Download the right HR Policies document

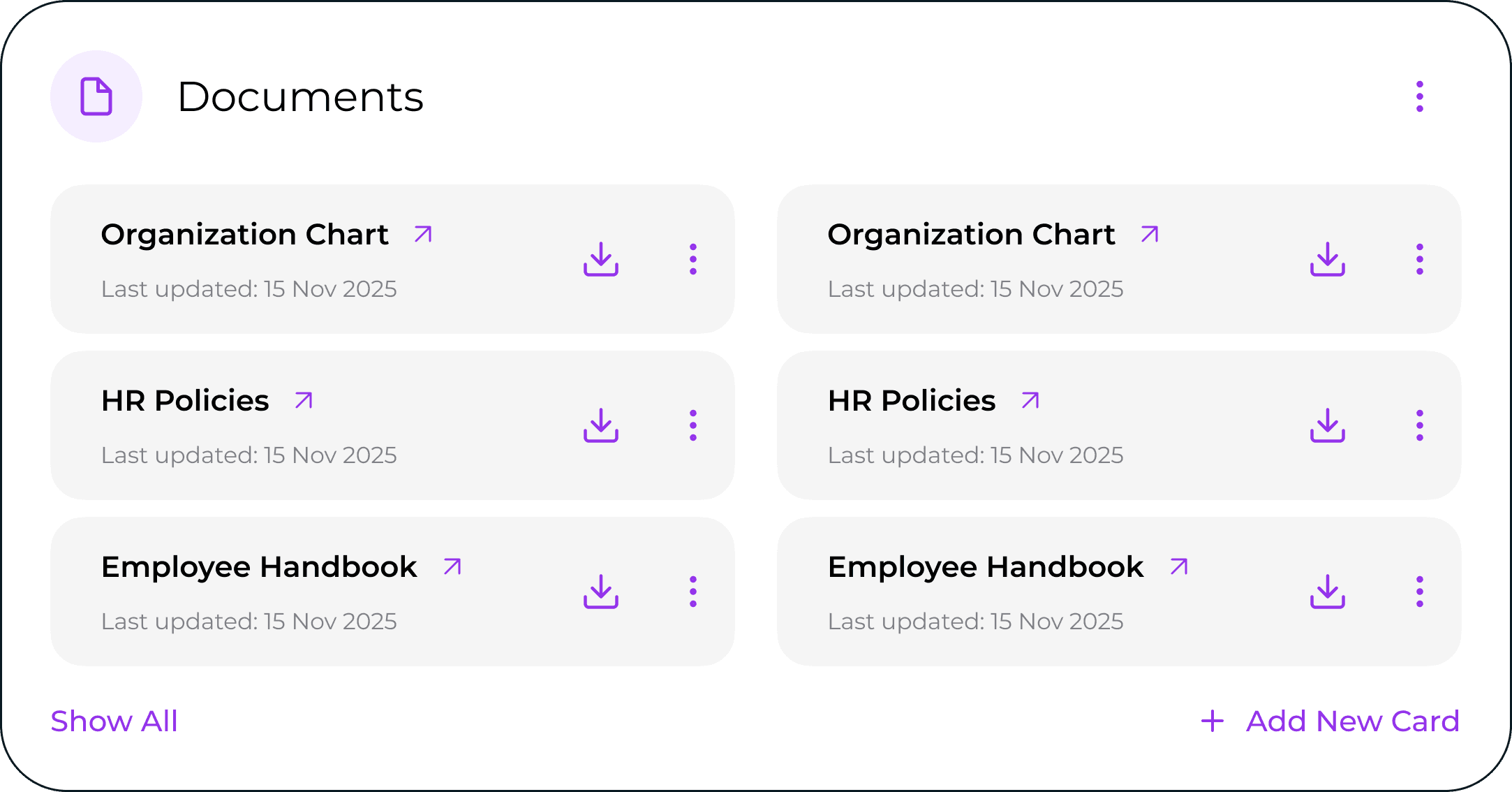(1328, 425)
